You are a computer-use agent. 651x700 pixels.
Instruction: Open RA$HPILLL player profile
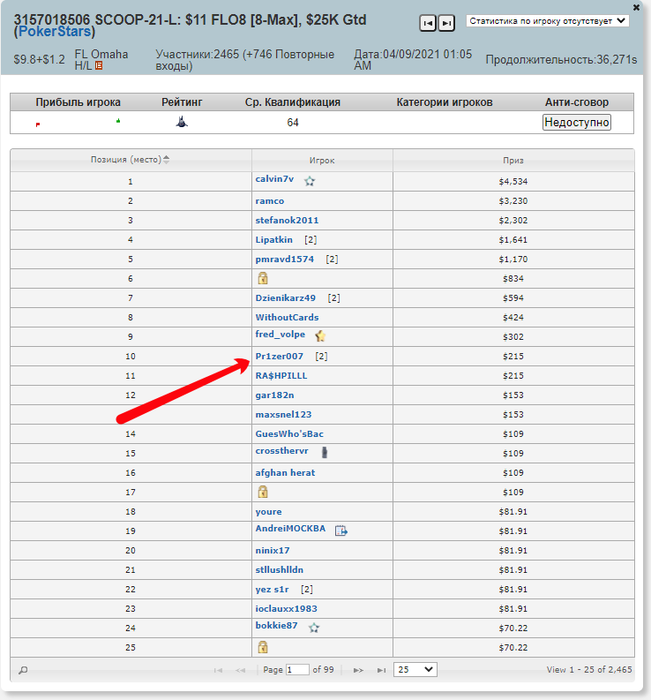coord(281,376)
